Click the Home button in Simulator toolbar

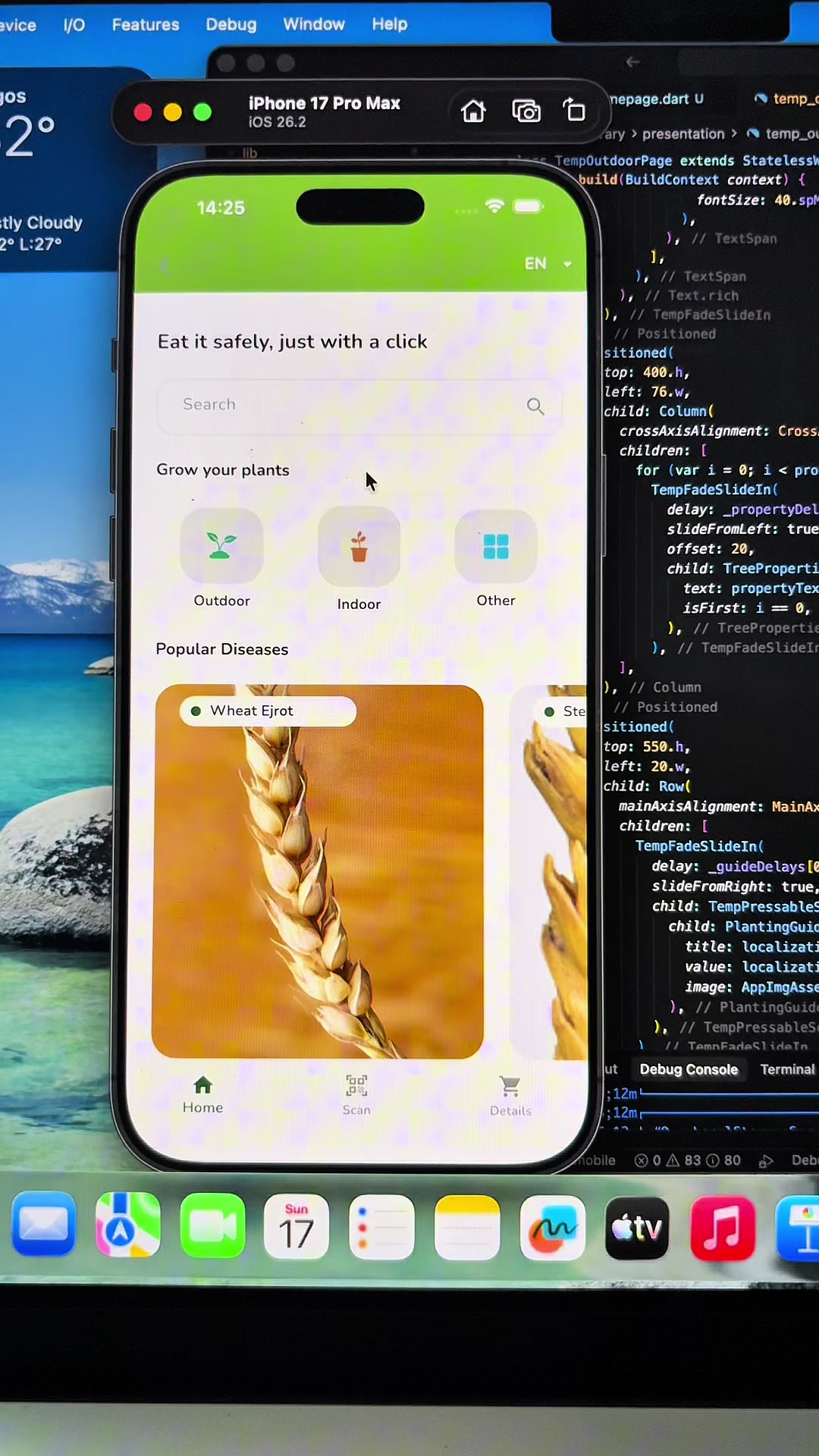473,111
